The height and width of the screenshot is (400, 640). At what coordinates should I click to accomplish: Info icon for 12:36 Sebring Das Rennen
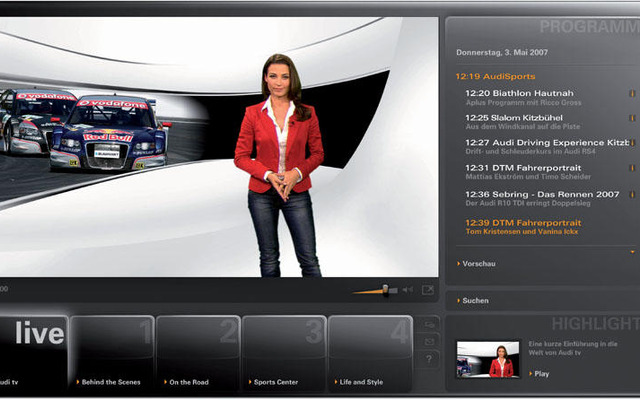(632, 194)
